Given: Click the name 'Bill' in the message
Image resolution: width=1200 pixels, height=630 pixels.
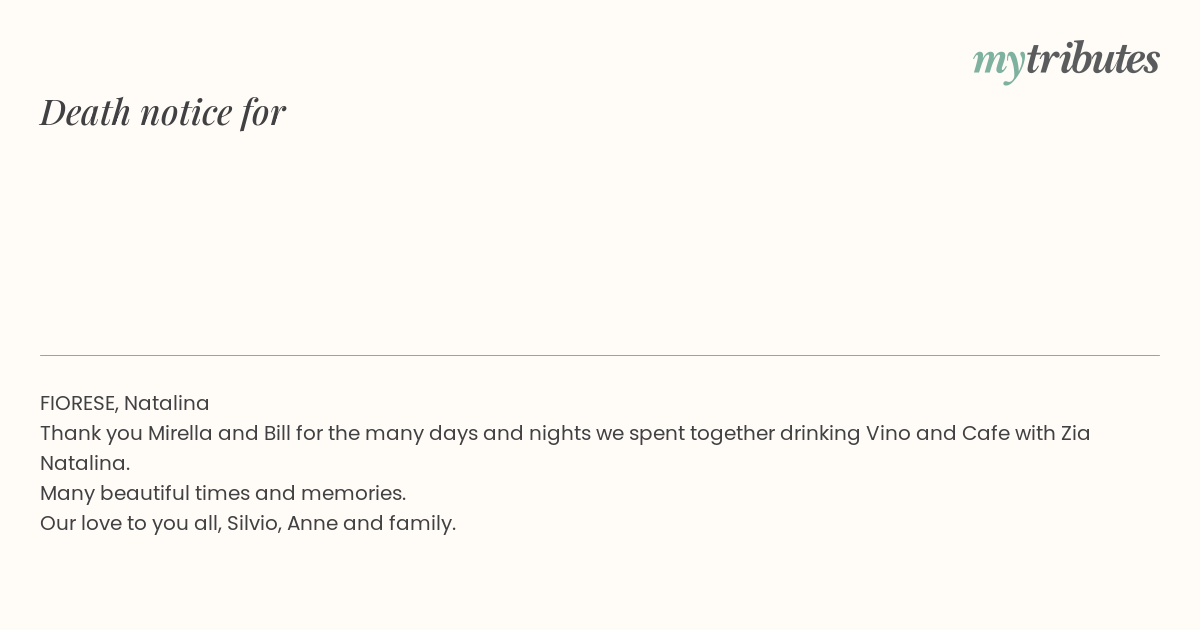Looking at the screenshot, I should 276,433.
